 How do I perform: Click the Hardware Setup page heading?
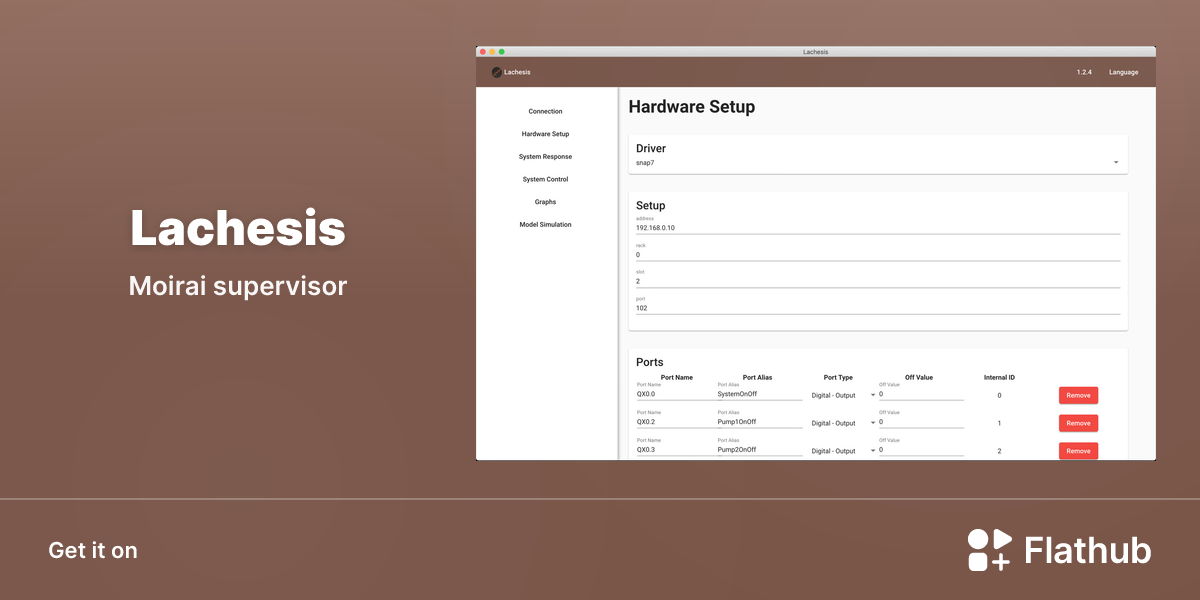pos(691,106)
